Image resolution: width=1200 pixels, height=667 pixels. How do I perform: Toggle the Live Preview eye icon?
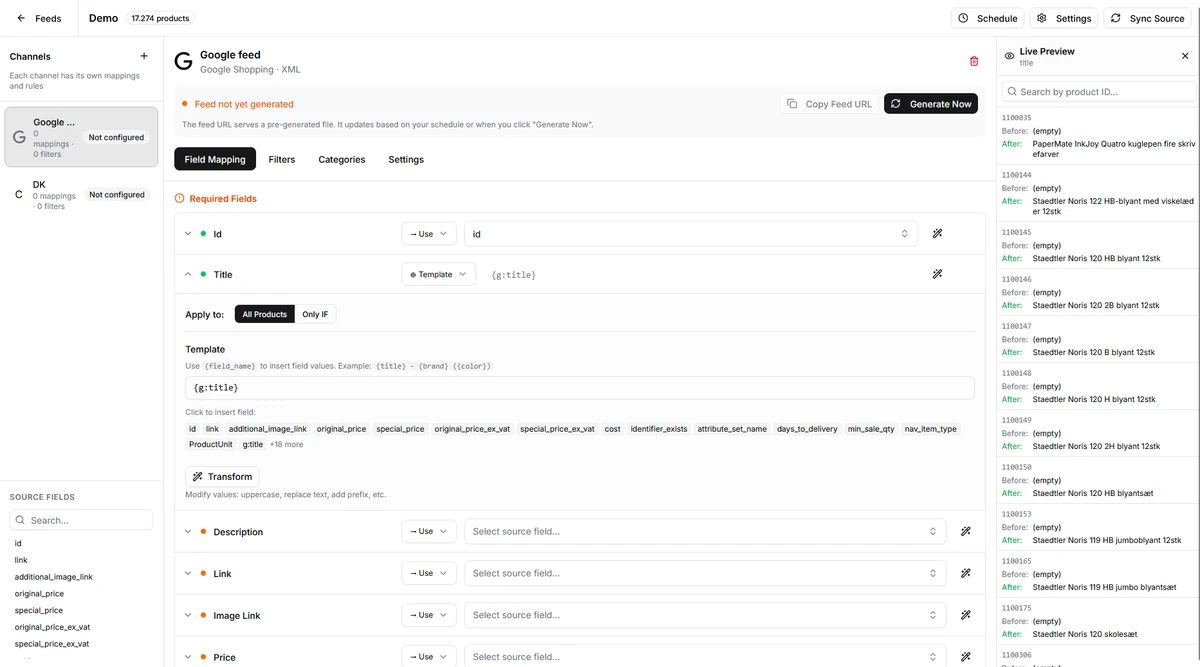pyautogui.click(x=1009, y=57)
